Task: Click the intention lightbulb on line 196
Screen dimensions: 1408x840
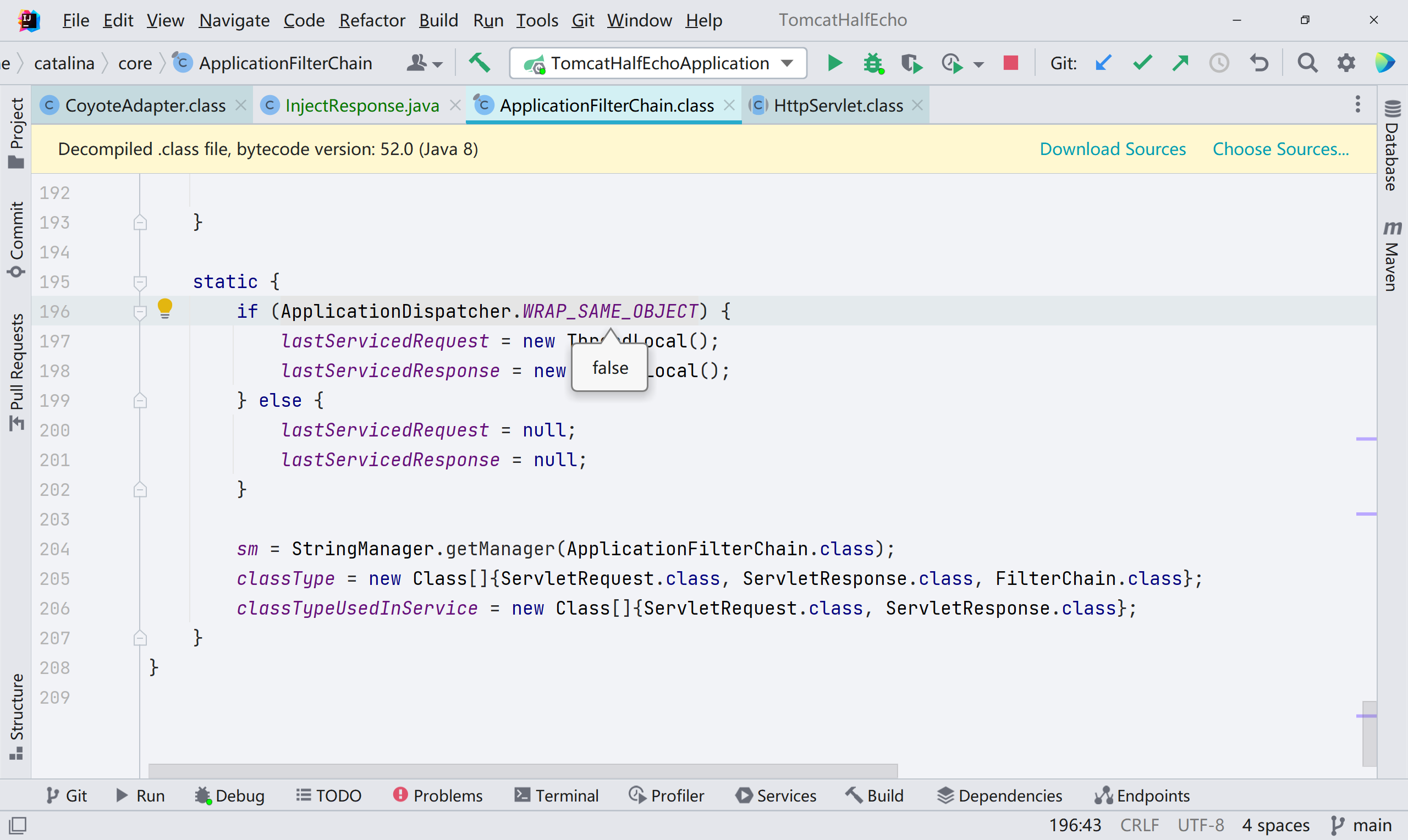Action: (x=165, y=308)
